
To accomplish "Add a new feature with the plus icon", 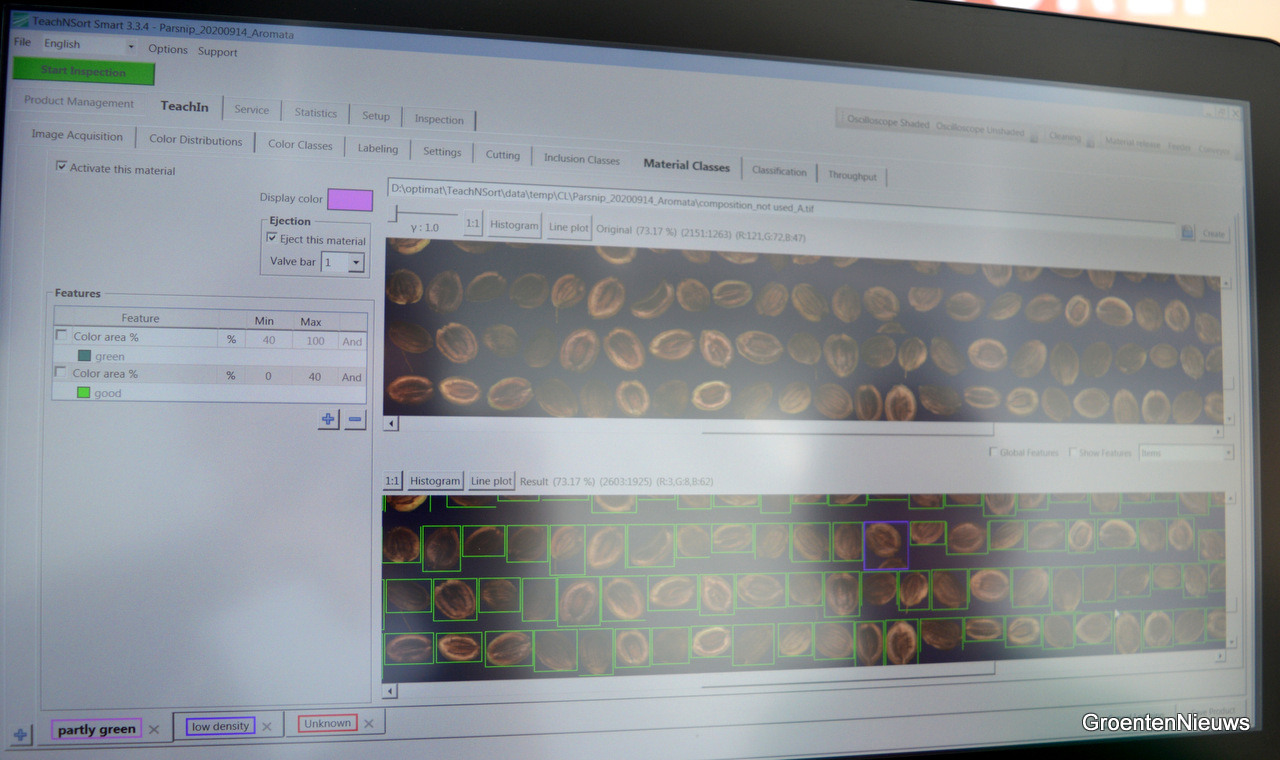I will point(328,420).
